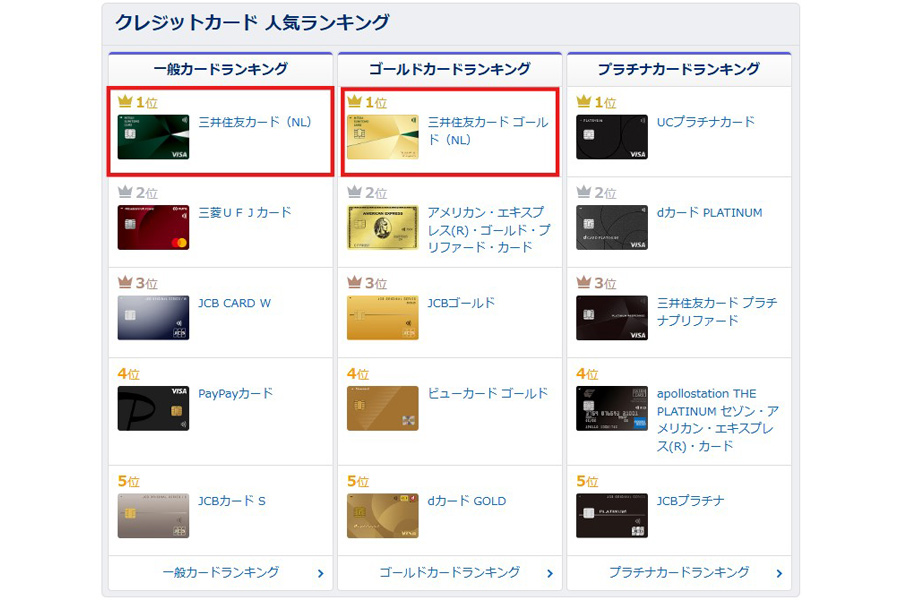
Task: Click the JCB CARD W card image
Action: [153, 318]
